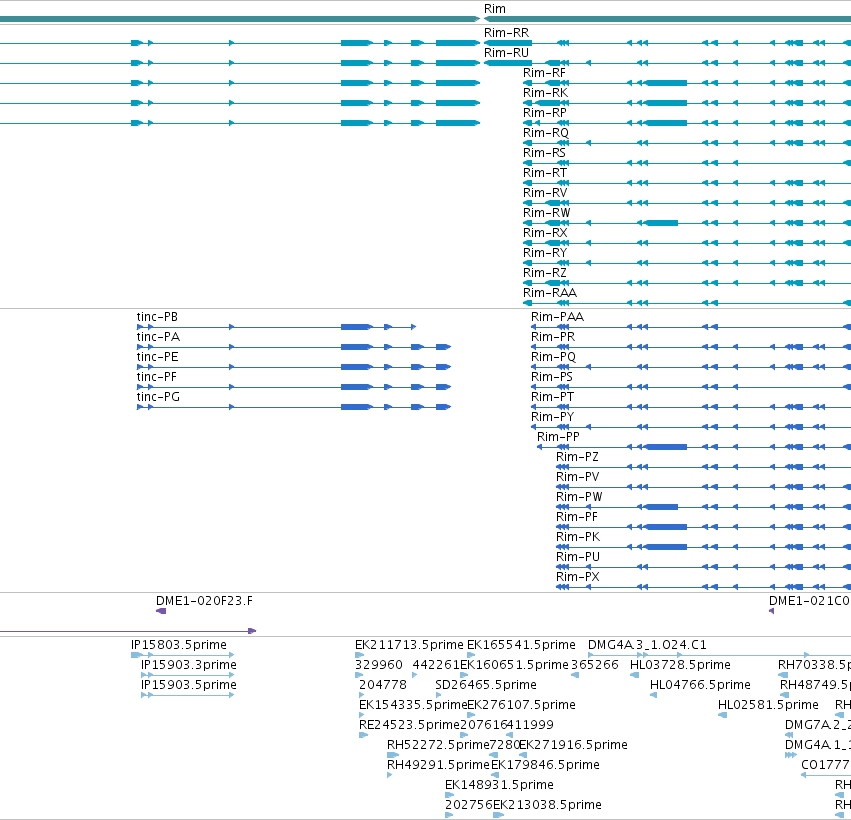
Task: Click the IP15803.5prime EST label
Action: (179, 645)
